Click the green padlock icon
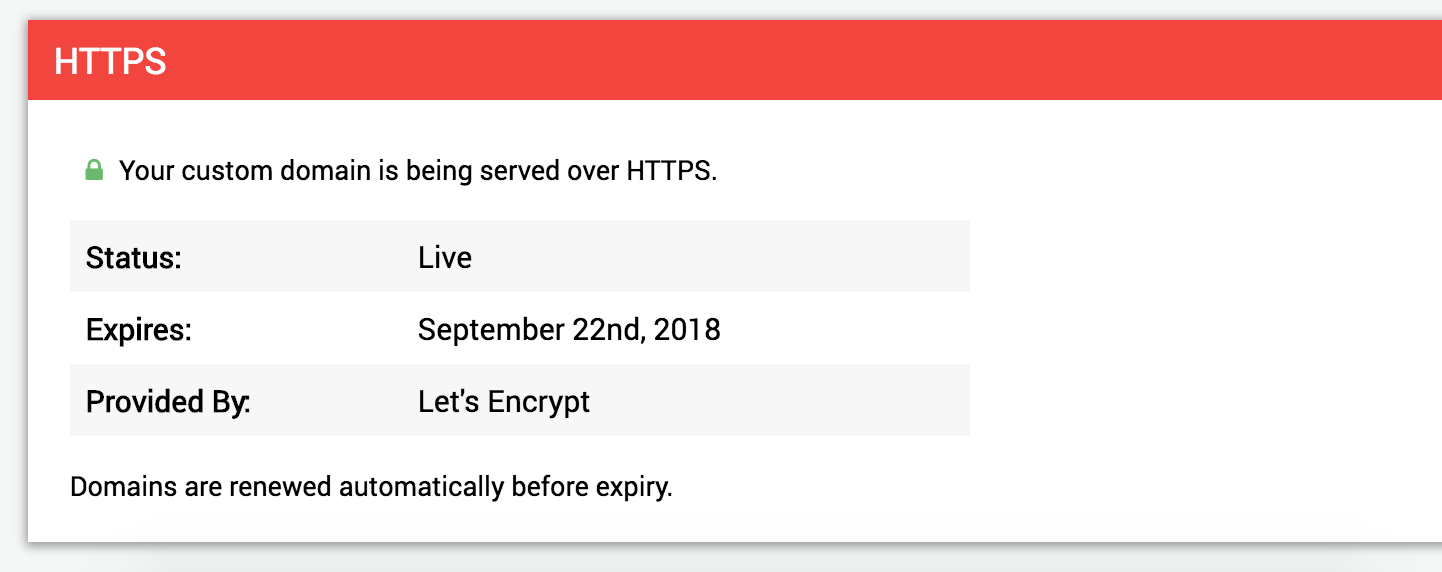The height and width of the screenshot is (572, 1442). click(94, 170)
